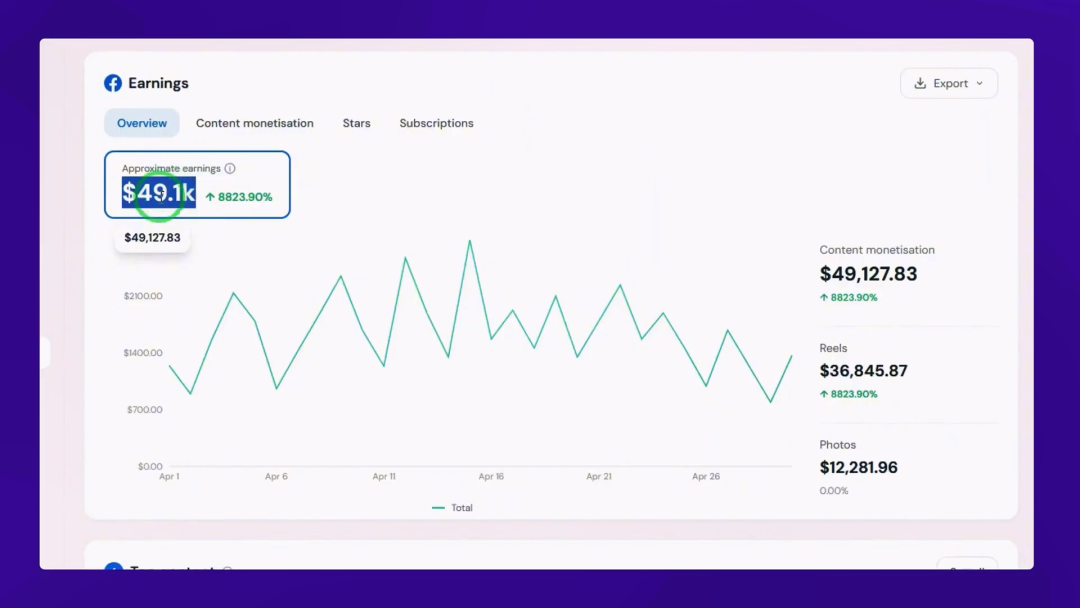The height and width of the screenshot is (608, 1080).
Task: Click the Reels label in the side panel
Action: tap(833, 348)
